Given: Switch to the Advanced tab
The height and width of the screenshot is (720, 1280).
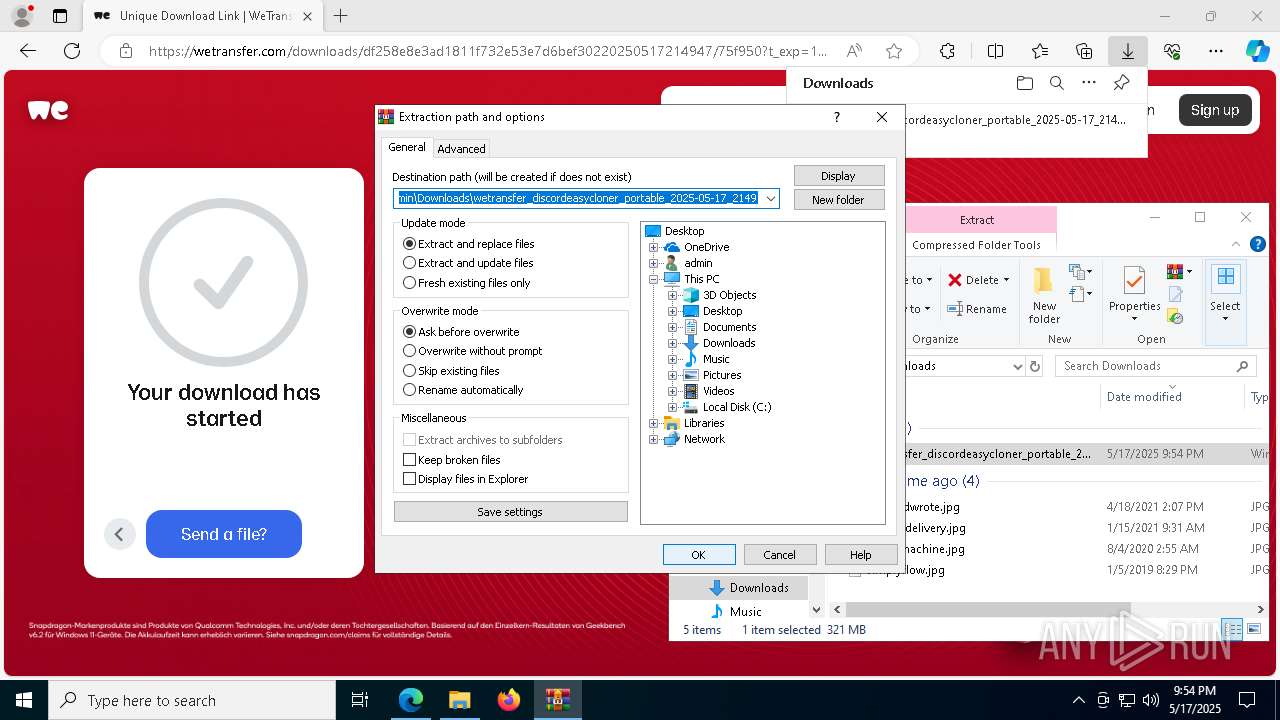Looking at the screenshot, I should coord(461,149).
